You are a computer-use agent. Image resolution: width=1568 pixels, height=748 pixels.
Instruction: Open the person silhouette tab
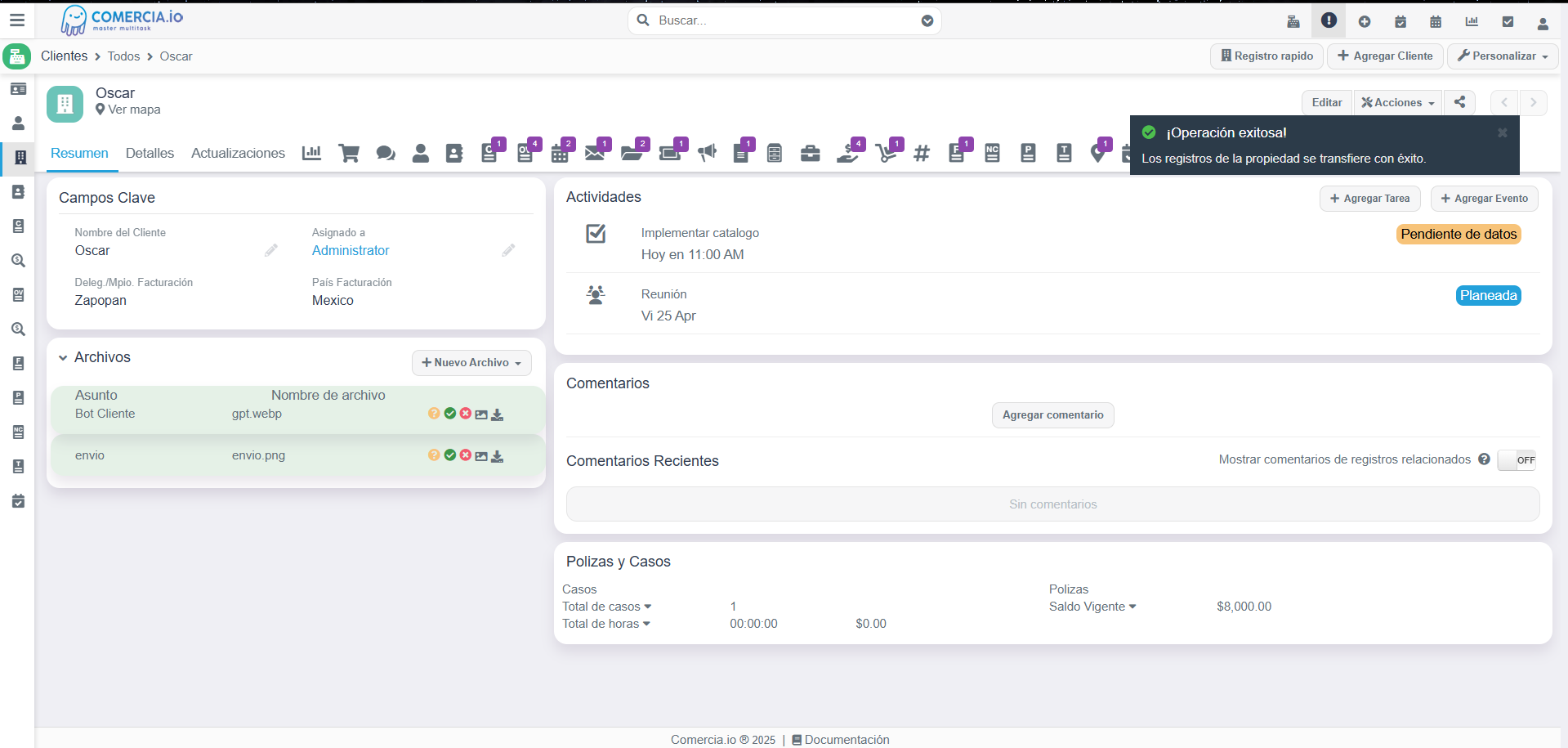[x=421, y=153]
